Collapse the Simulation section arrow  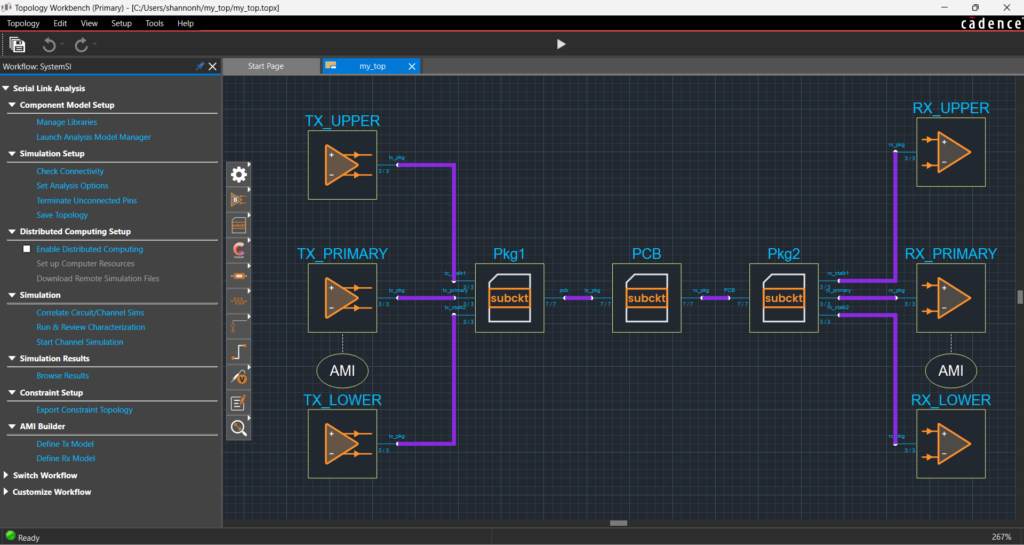point(12,295)
